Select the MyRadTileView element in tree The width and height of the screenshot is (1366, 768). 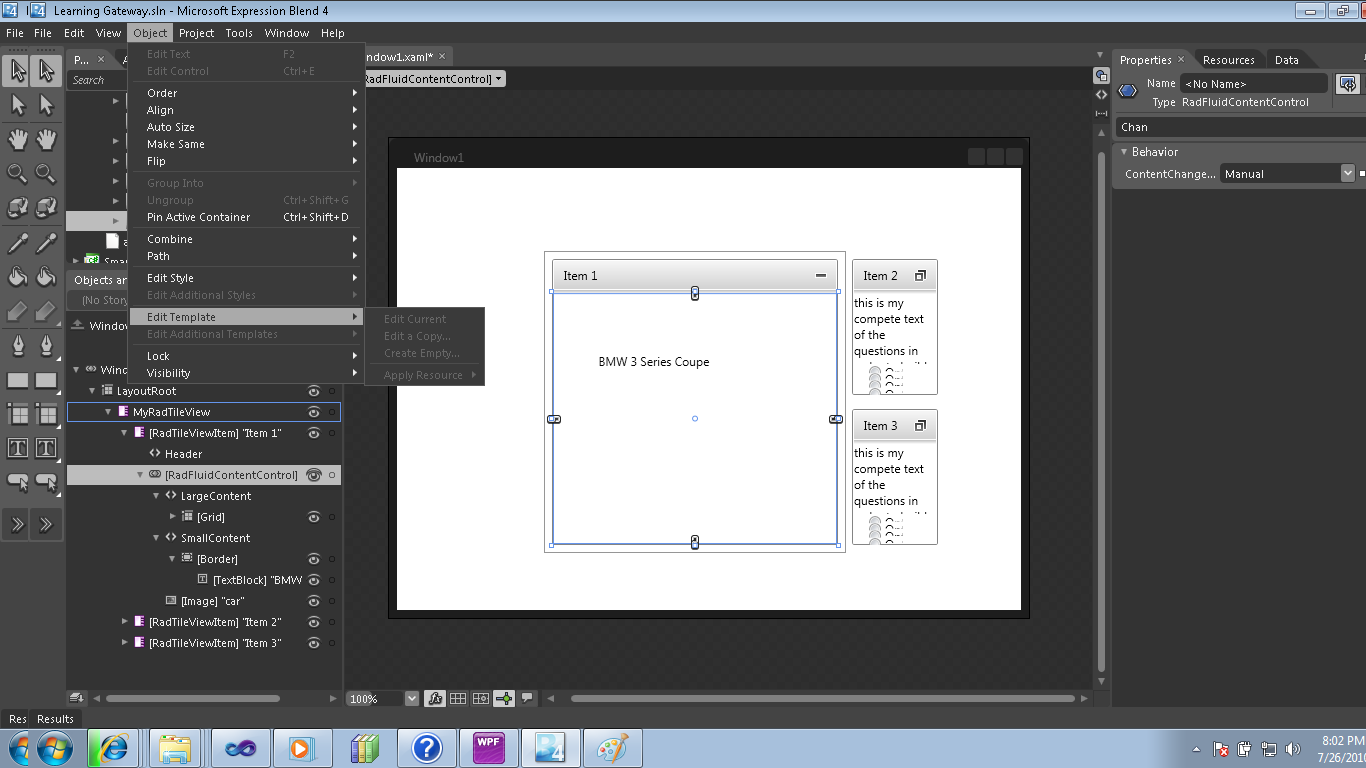point(171,412)
